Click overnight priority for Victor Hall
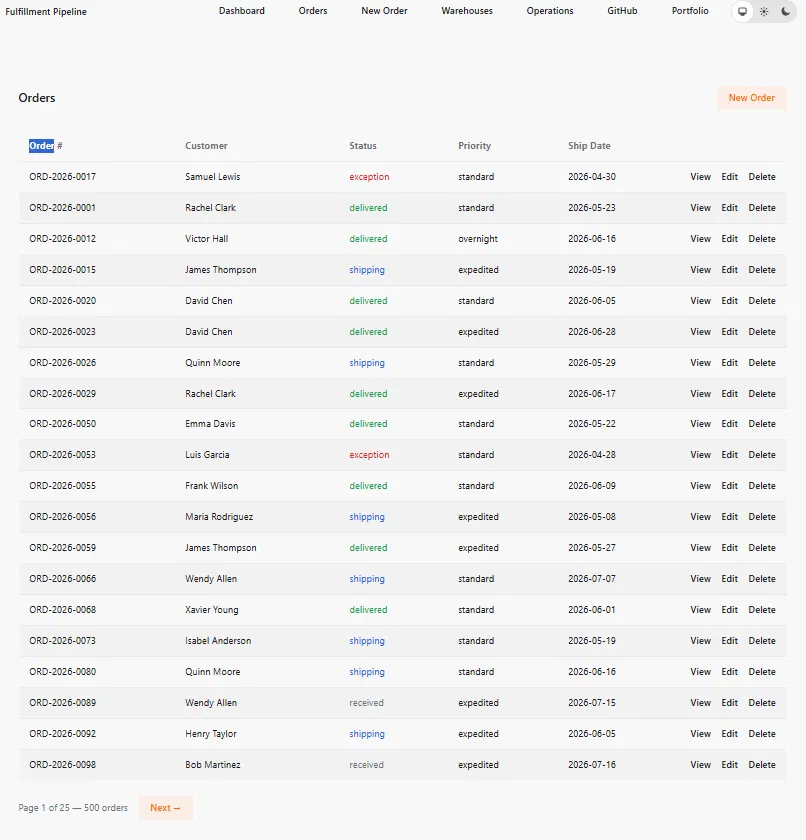The height and width of the screenshot is (840, 806). pos(478,239)
